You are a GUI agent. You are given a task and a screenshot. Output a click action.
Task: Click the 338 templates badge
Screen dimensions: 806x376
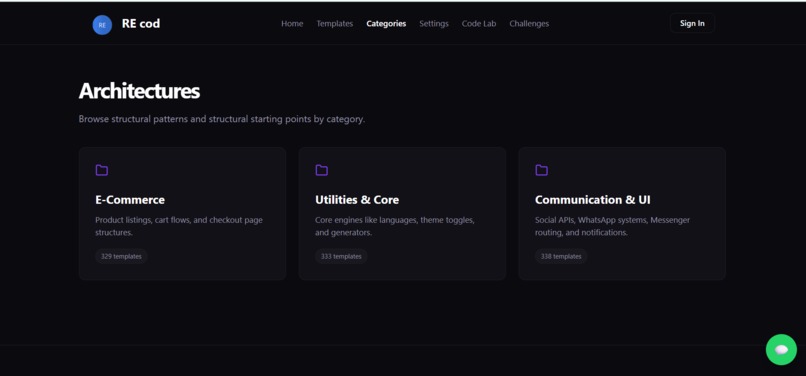tap(561, 256)
